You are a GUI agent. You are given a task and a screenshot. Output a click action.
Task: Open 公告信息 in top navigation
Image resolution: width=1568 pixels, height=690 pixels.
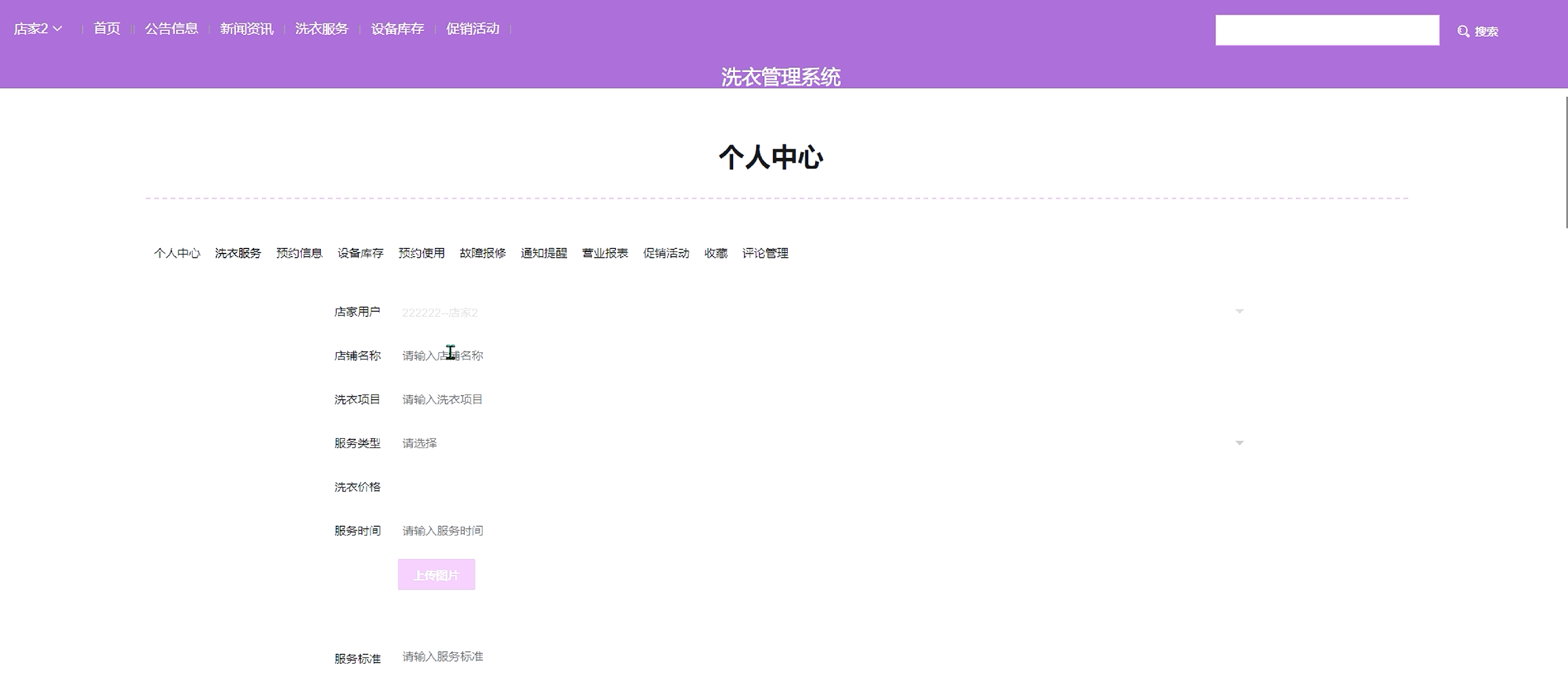tap(171, 29)
